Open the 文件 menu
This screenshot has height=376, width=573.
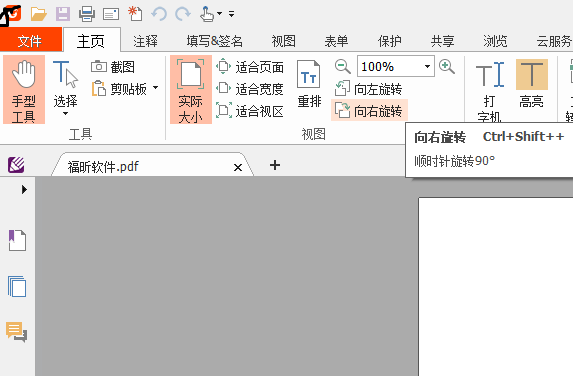tap(31, 40)
